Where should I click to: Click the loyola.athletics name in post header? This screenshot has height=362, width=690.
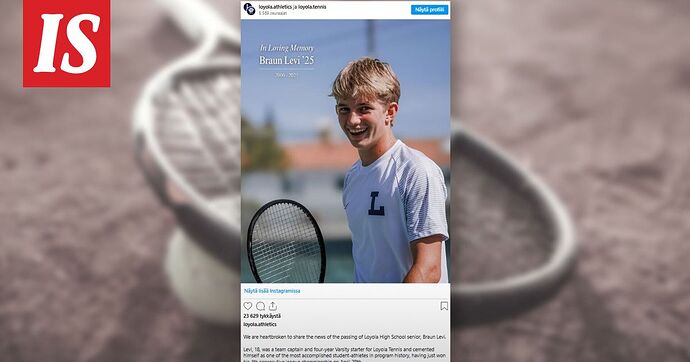click(275, 7)
